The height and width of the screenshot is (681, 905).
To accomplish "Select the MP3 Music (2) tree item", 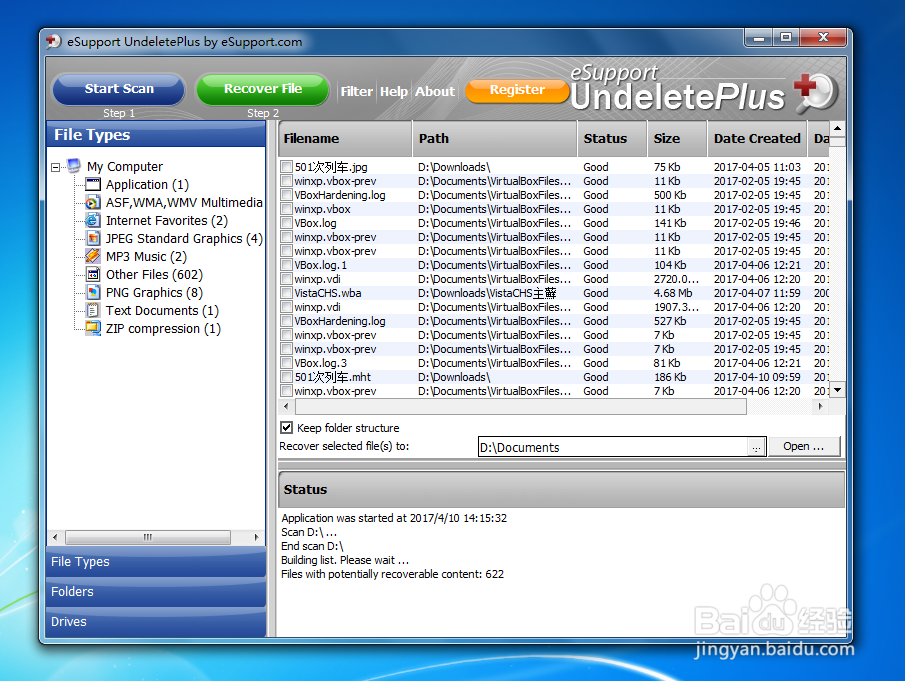I will (x=146, y=257).
